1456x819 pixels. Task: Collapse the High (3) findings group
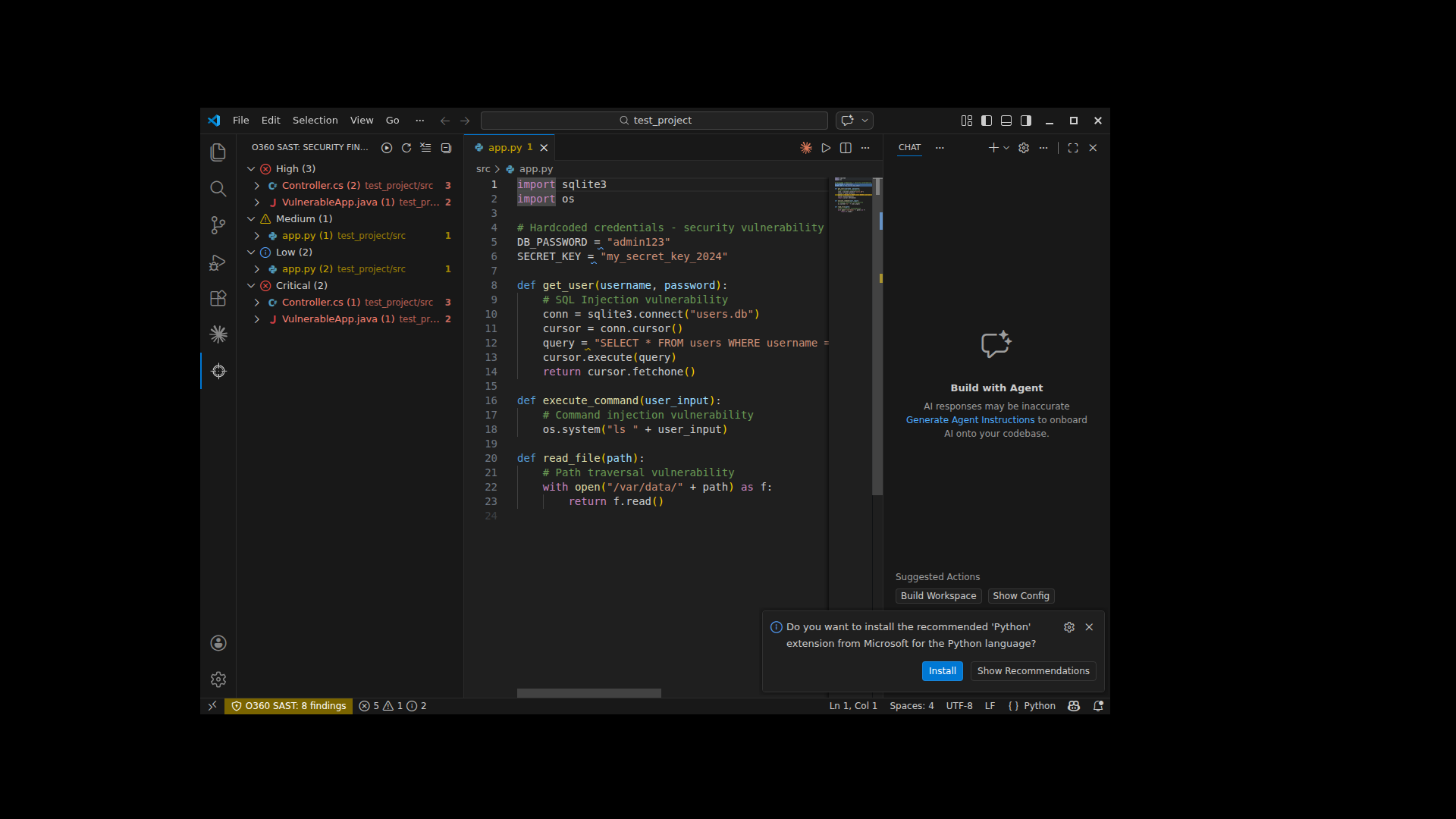click(x=250, y=168)
